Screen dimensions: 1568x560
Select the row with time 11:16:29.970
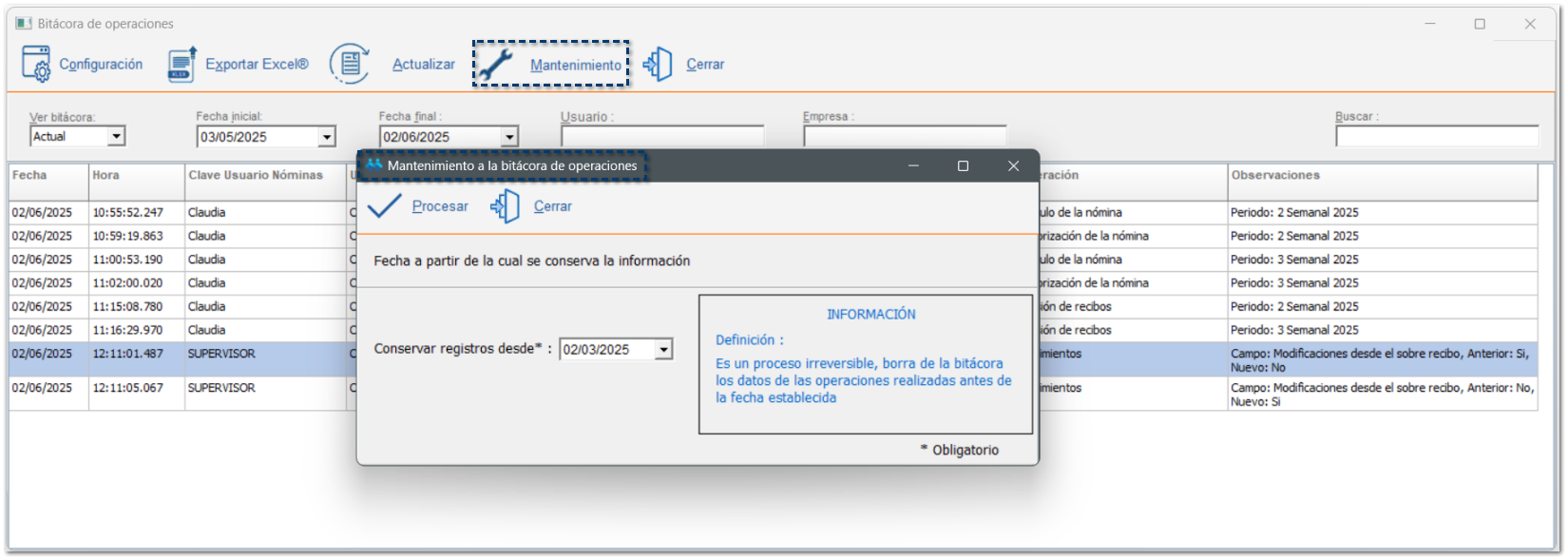pyautogui.click(x=773, y=330)
